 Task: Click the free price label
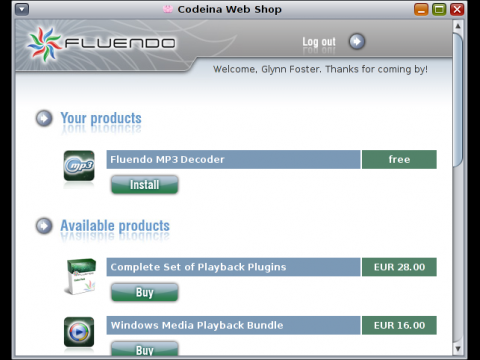pos(399,159)
